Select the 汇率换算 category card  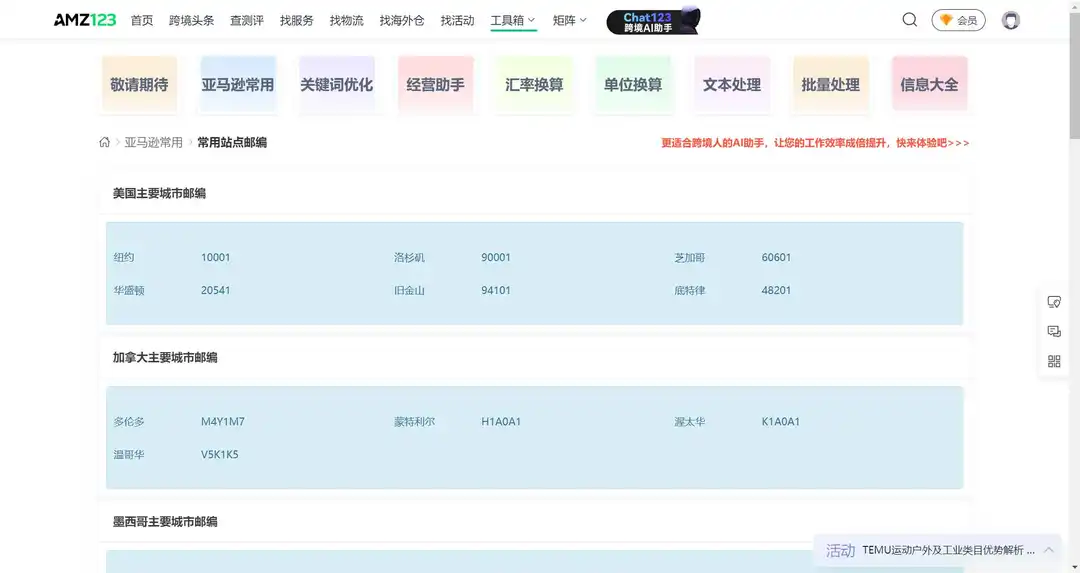tap(534, 84)
